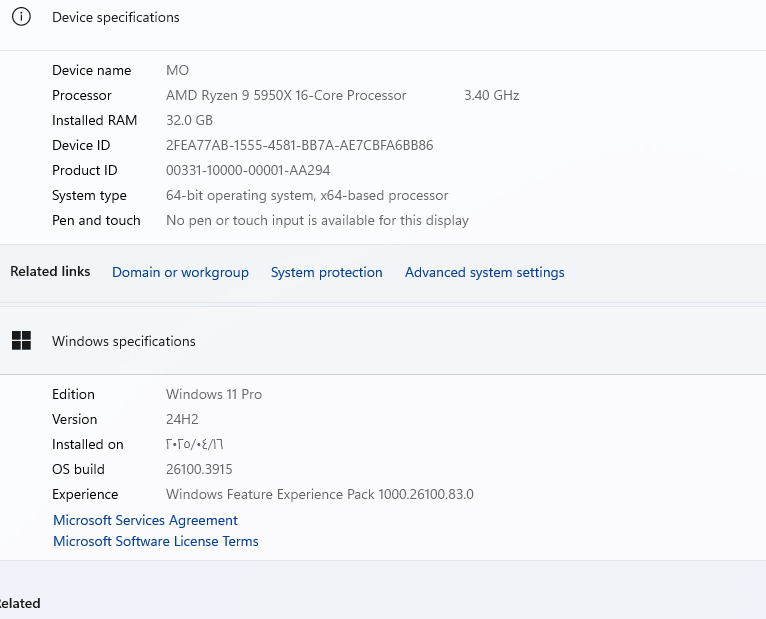Select the AMD Ryzen 9 5950X processor text

pyautogui.click(x=286, y=95)
